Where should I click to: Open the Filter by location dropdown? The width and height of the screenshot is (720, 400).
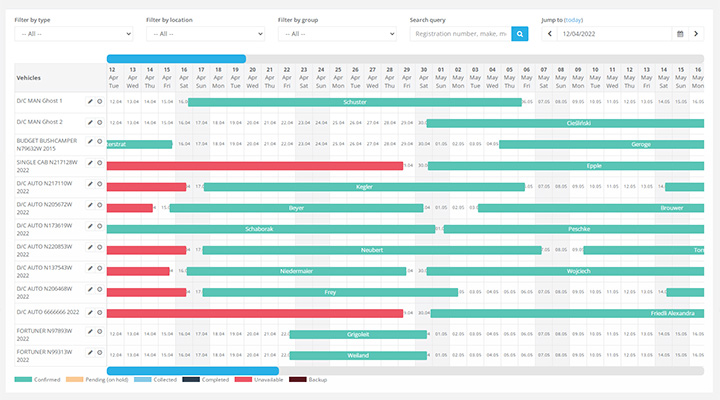point(206,34)
